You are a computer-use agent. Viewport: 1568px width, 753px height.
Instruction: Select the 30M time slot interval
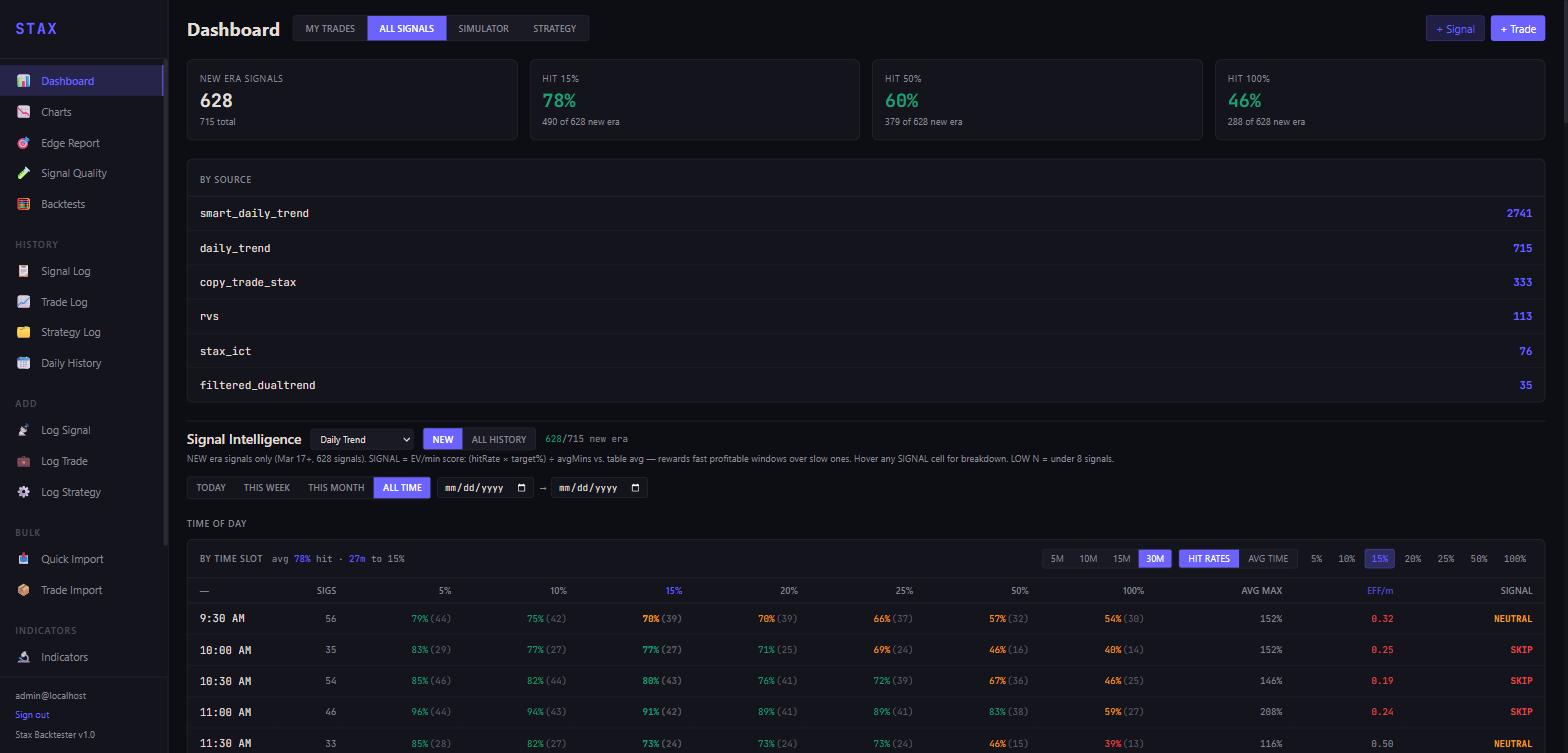[1155, 559]
